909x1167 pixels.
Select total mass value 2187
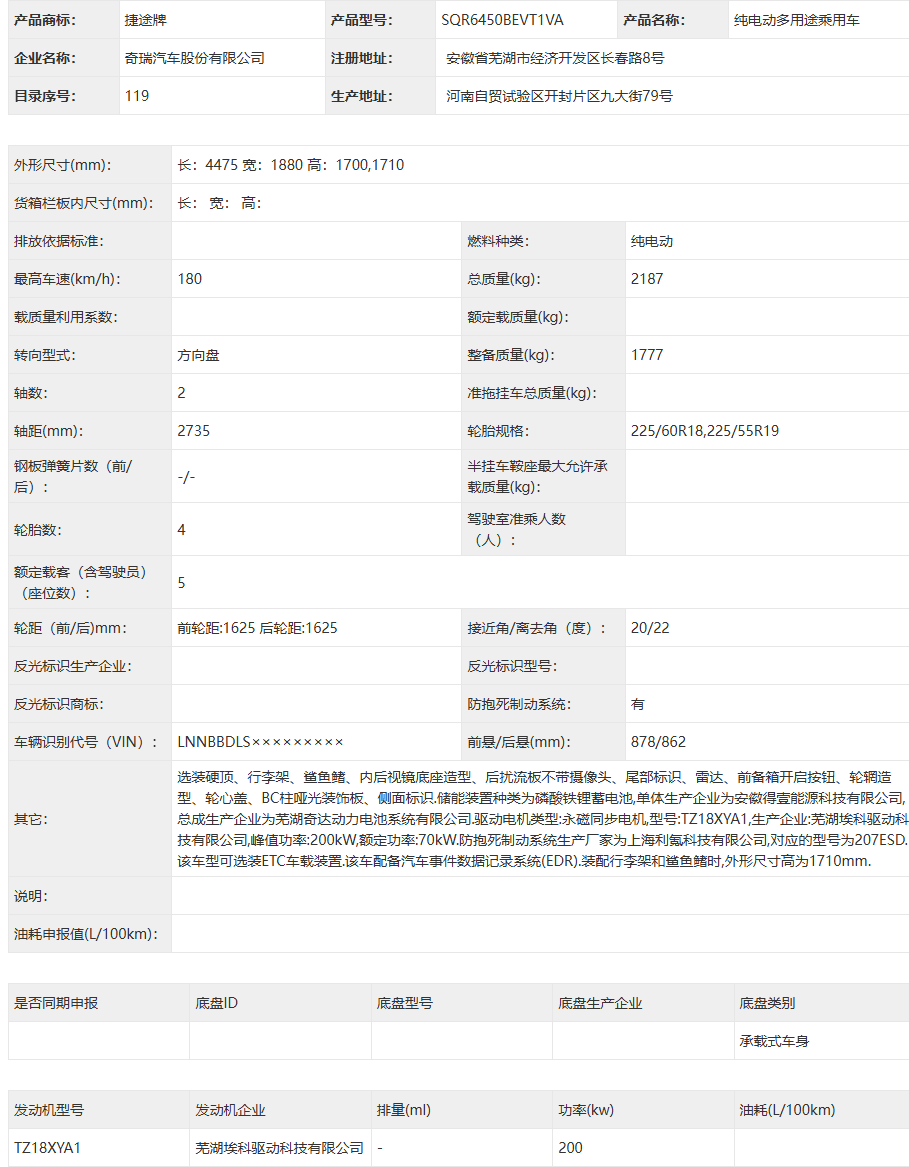tap(647, 279)
